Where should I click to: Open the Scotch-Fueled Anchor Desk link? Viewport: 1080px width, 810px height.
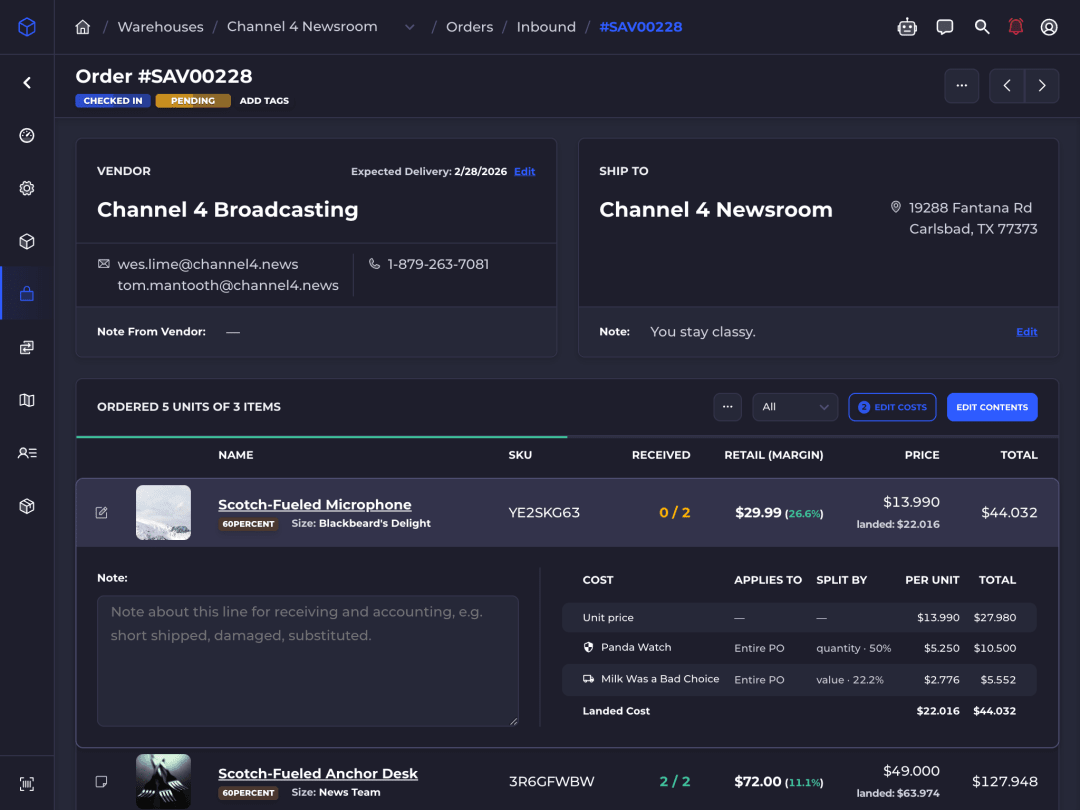pos(318,773)
